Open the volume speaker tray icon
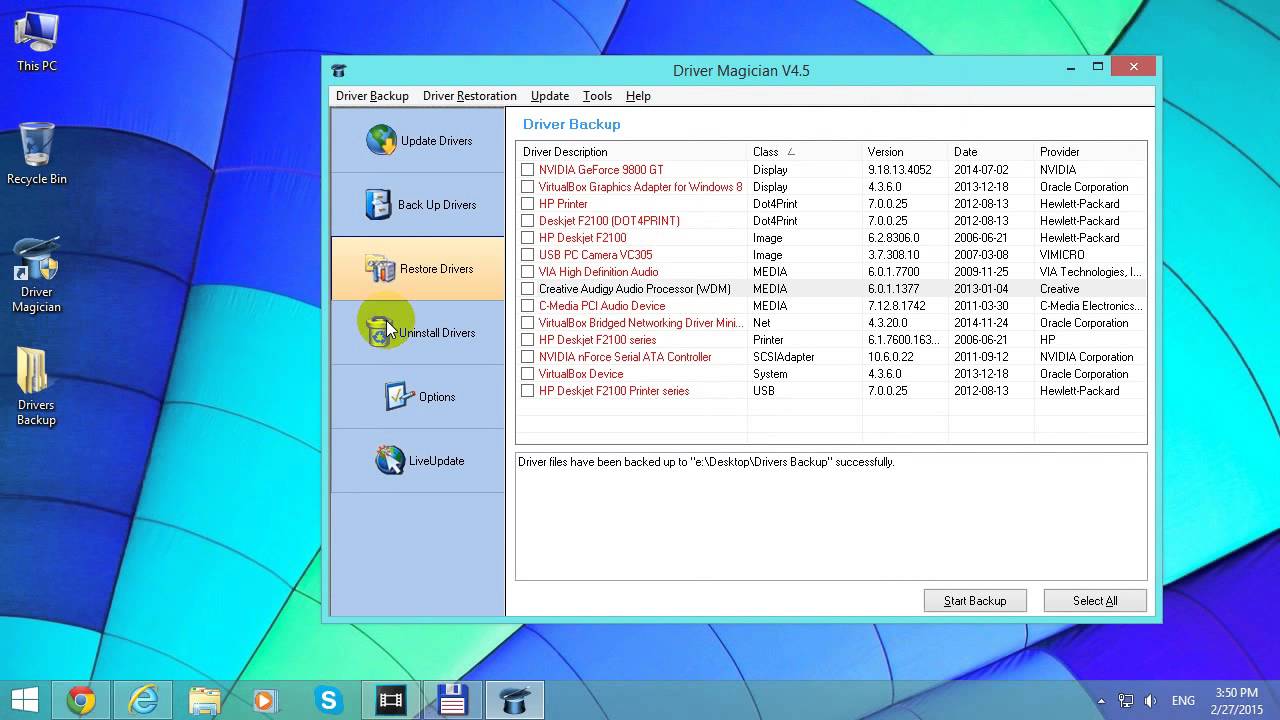The image size is (1280, 720). click(1151, 701)
